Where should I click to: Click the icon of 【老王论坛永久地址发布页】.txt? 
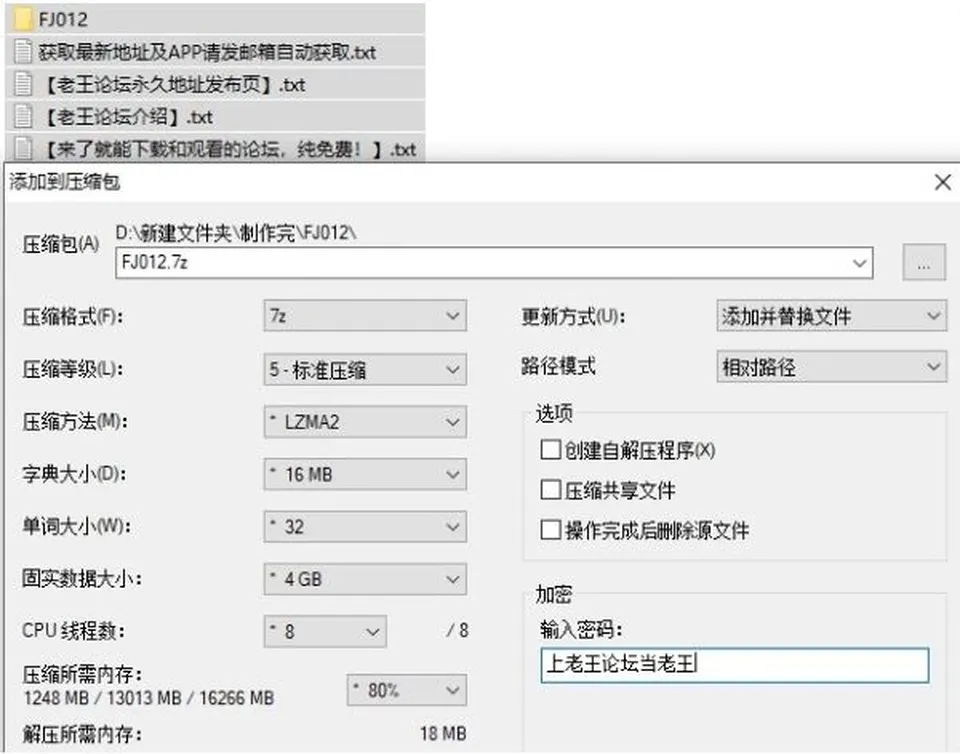click(23, 84)
